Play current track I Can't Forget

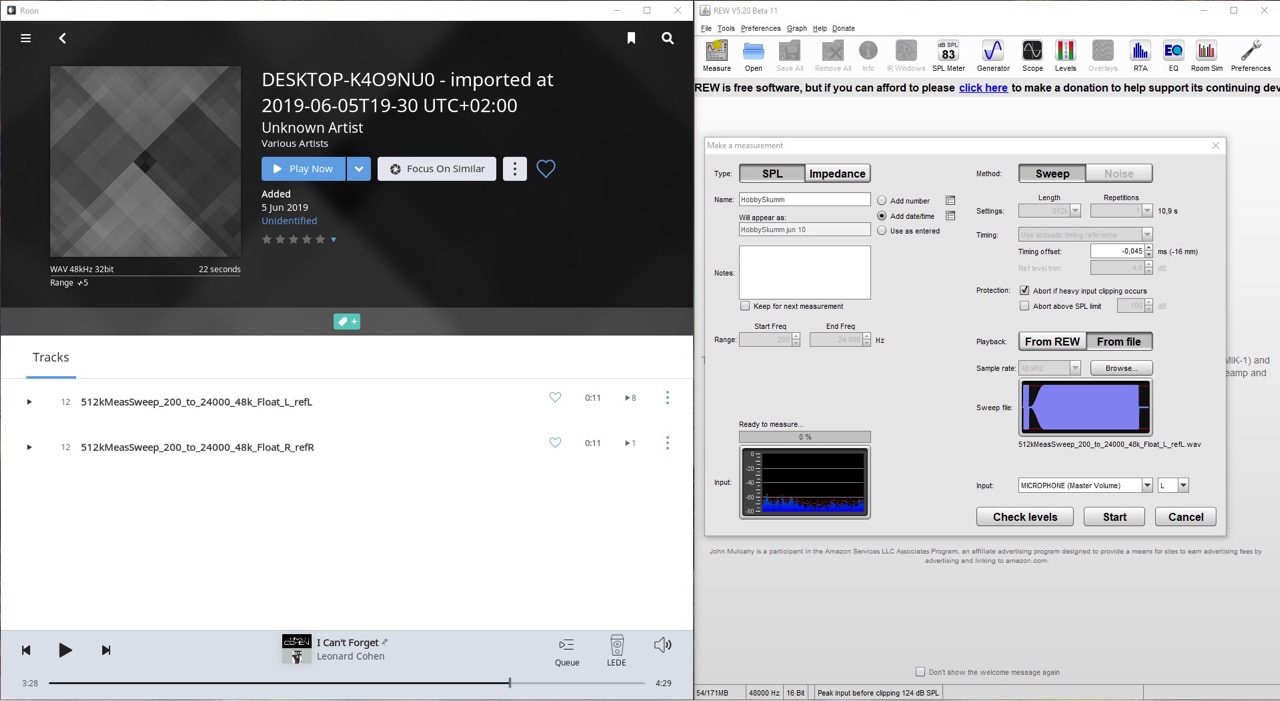[65, 650]
